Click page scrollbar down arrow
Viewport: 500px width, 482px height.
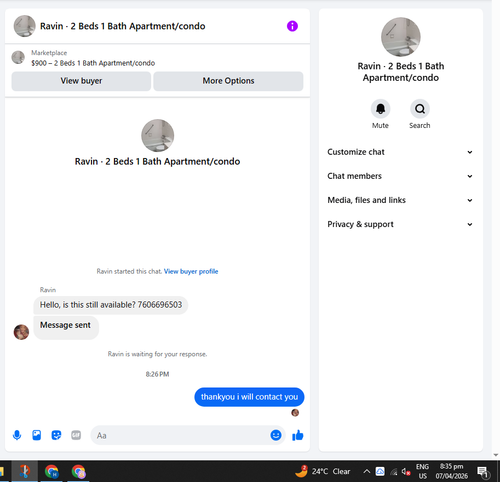click(496, 455)
